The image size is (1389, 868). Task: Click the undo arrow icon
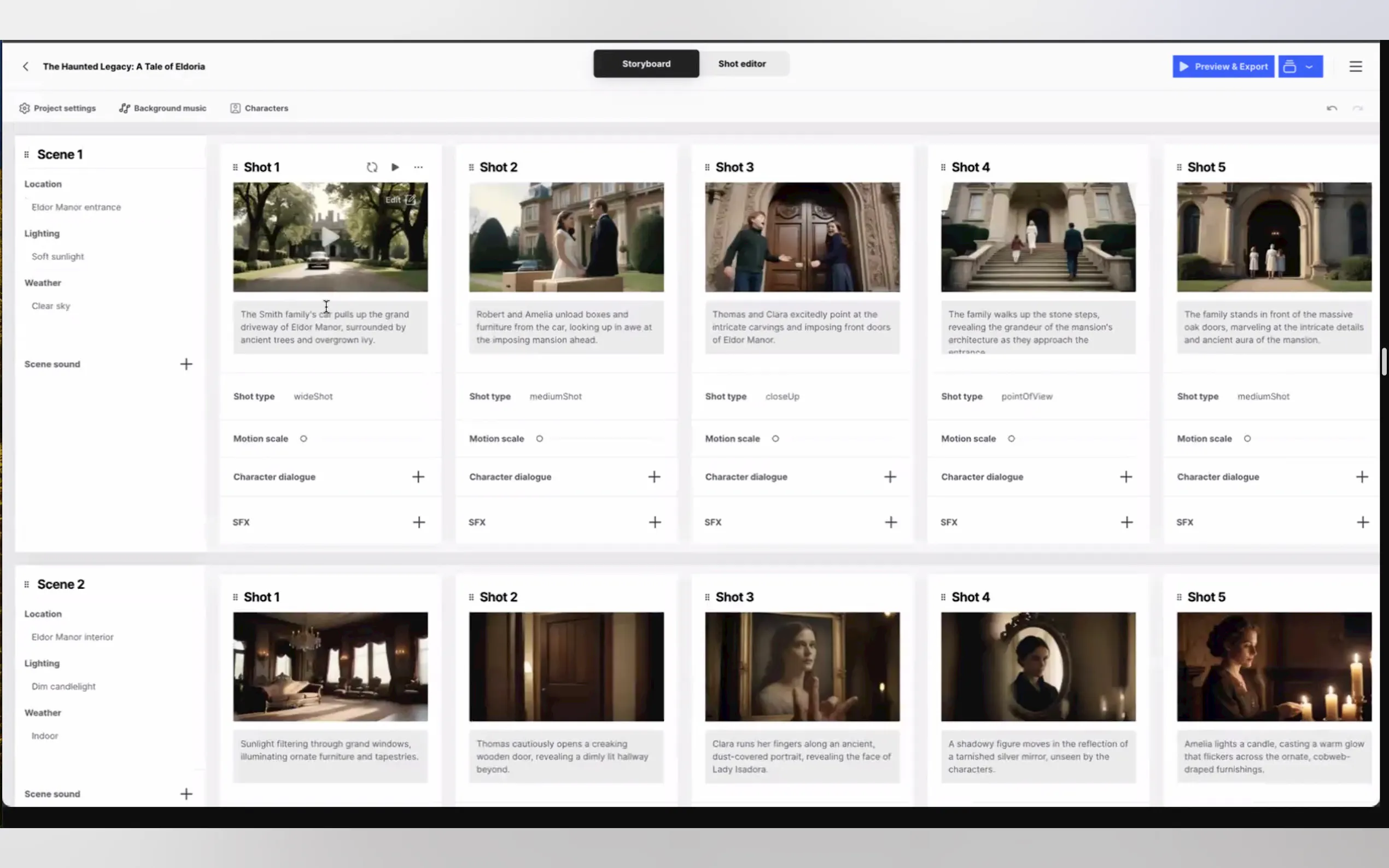(x=1332, y=108)
